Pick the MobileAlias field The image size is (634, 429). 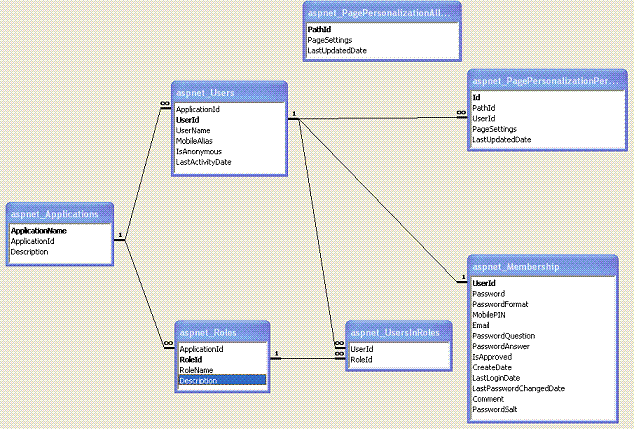point(194,141)
